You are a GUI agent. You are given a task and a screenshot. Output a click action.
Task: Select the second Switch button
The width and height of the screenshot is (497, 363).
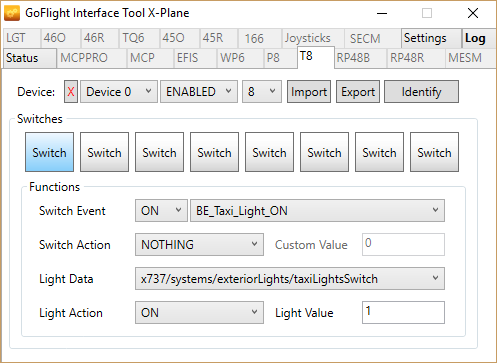[x=104, y=152]
